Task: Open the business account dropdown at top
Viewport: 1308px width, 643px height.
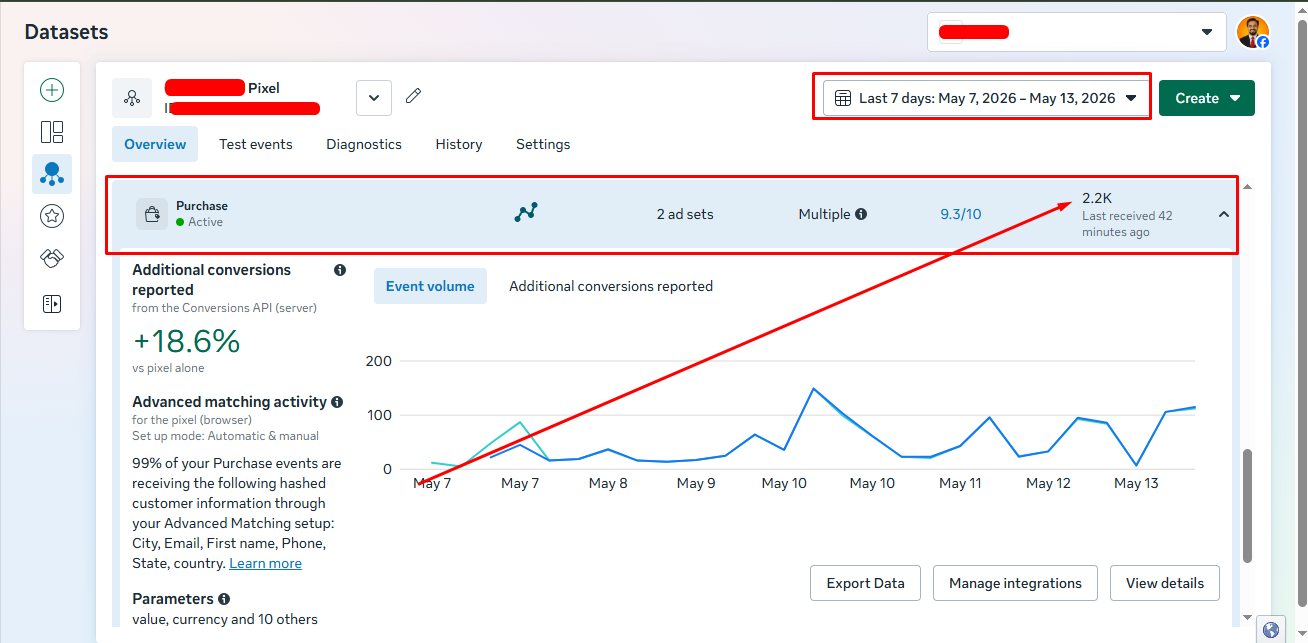Action: [x=1077, y=32]
